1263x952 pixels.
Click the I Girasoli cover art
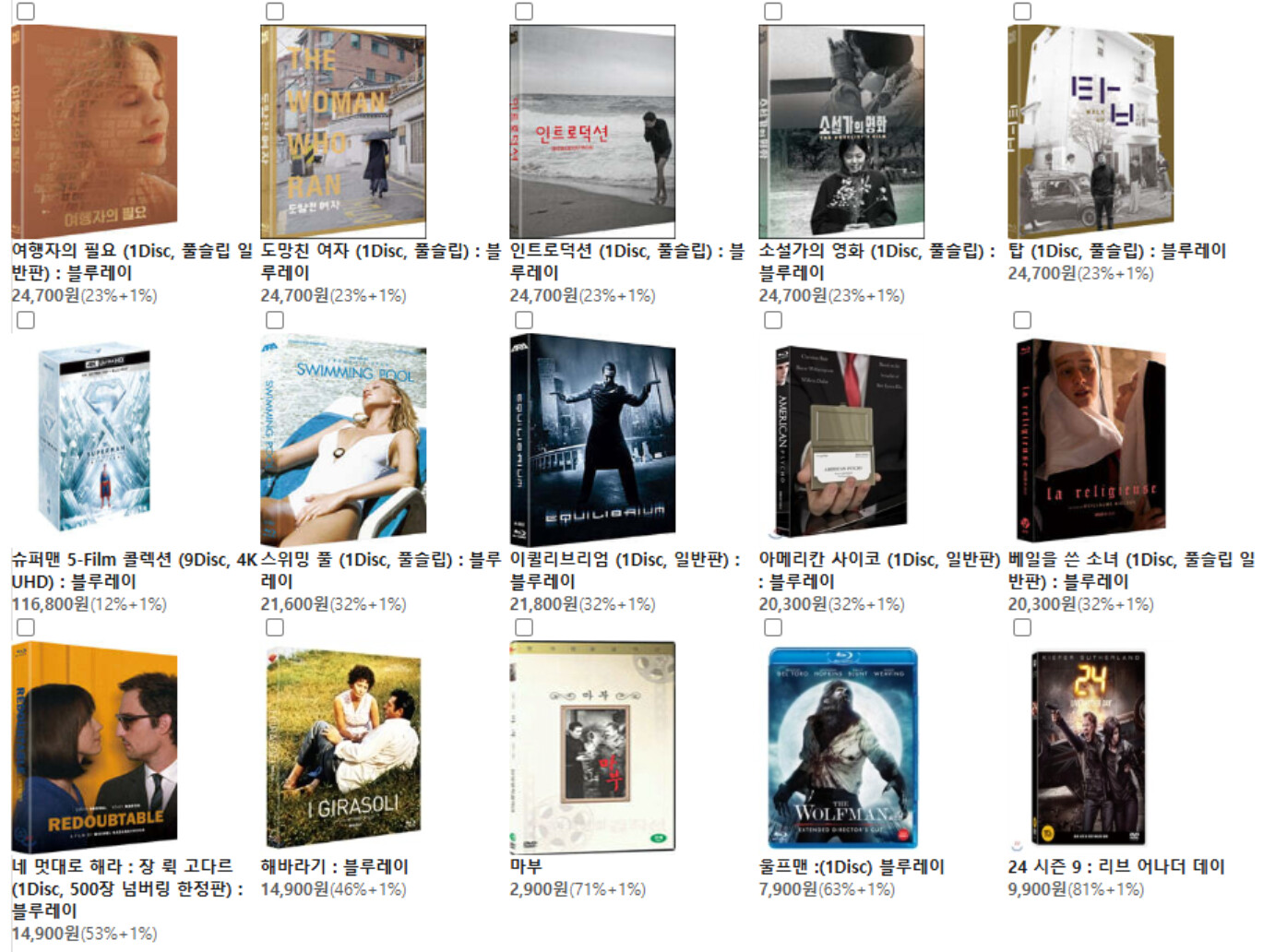point(343,747)
